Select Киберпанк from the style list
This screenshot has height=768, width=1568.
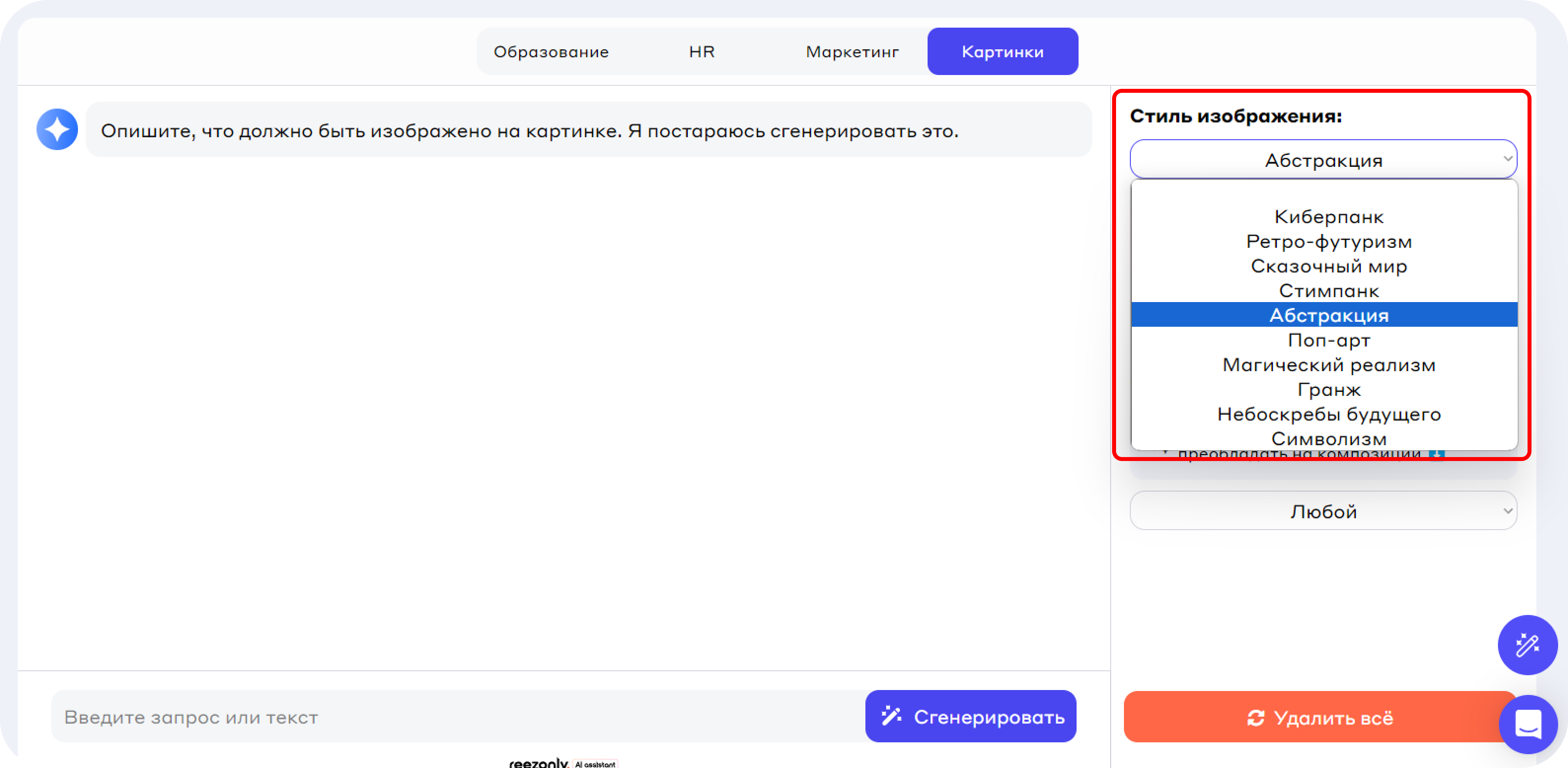point(1328,217)
